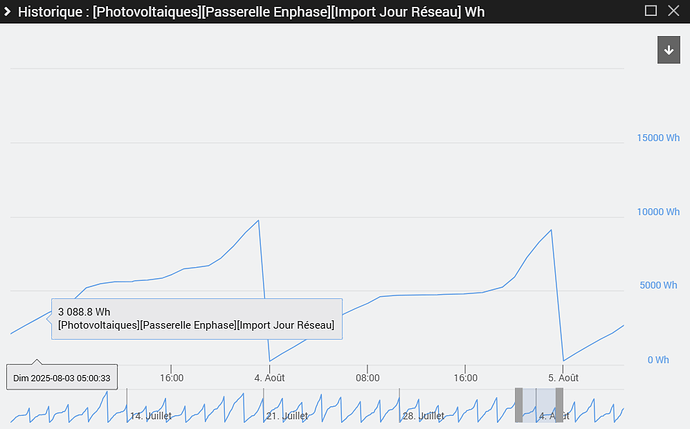The image size is (690, 429).
Task: Maximize the Historique window
Action: pos(650,11)
